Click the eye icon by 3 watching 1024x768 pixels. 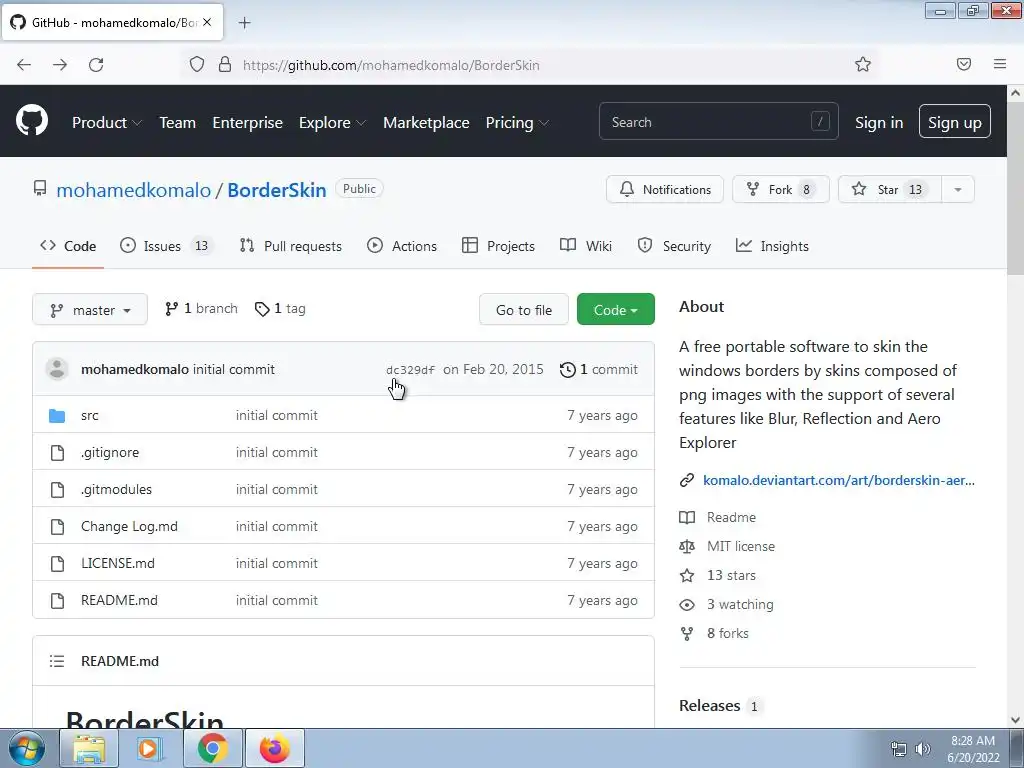(687, 605)
